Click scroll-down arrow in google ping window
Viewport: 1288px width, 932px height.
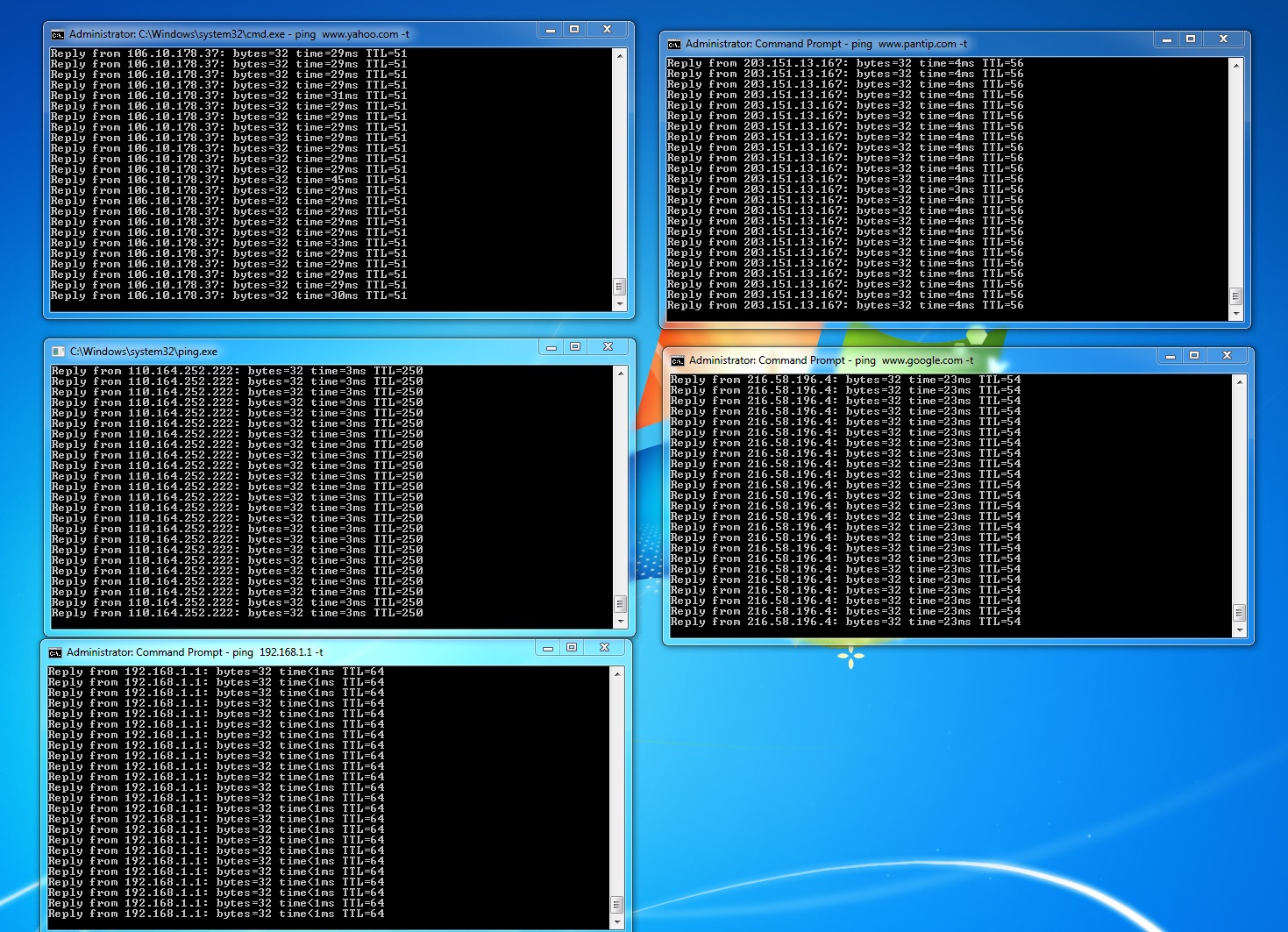pos(1240,630)
